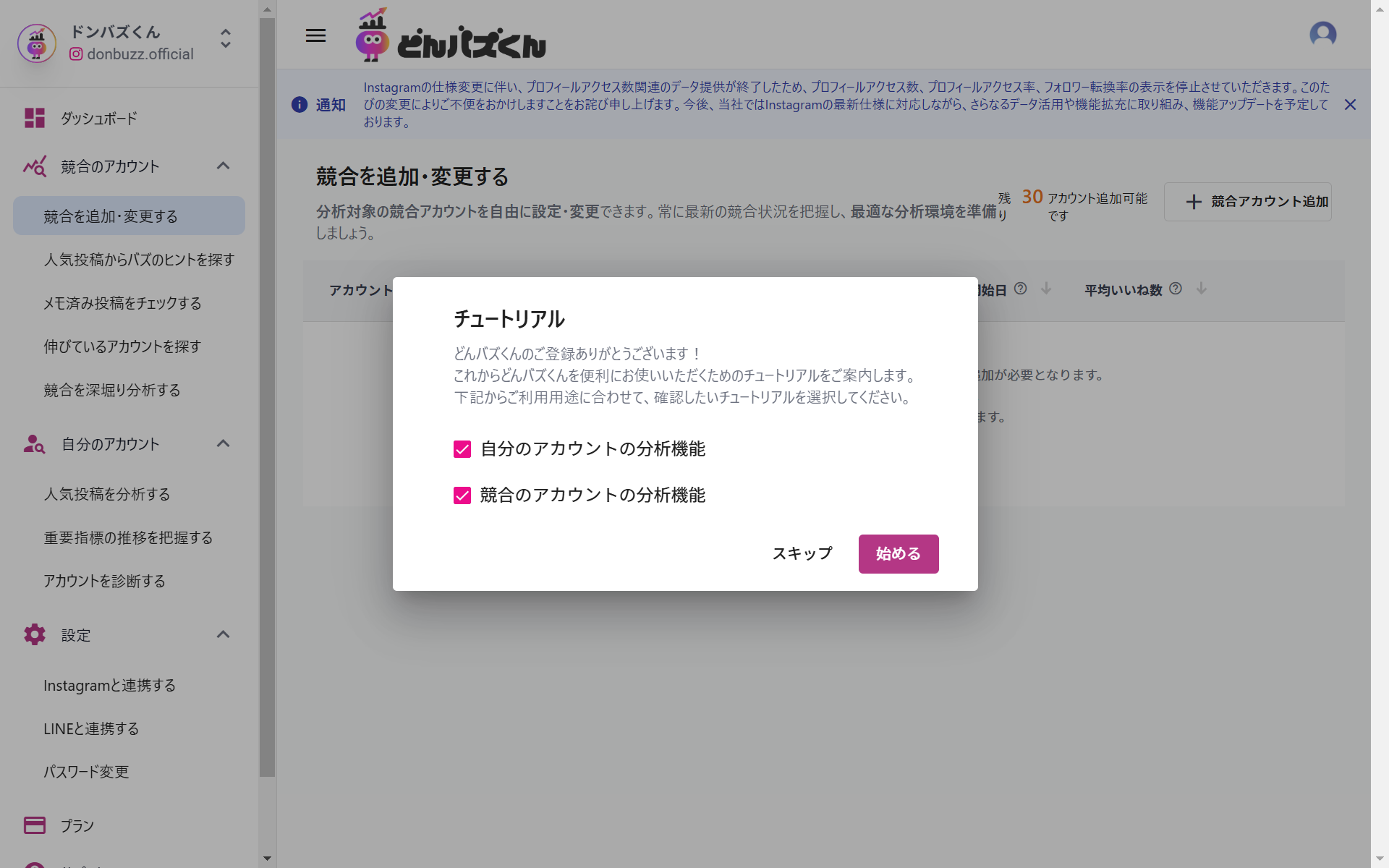The width and height of the screenshot is (1389, 868).
Task: Click the 設定 gear icon
Action: click(x=34, y=634)
